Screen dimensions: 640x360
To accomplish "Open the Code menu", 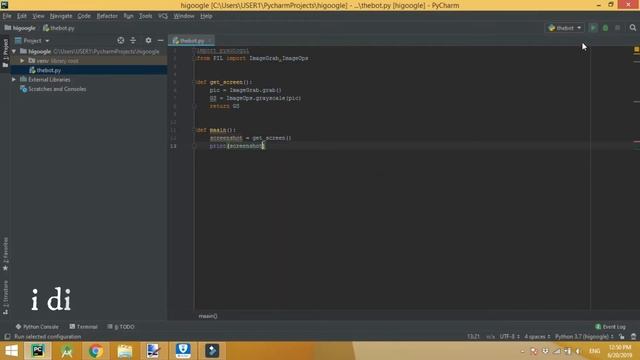I will tap(84, 16).
